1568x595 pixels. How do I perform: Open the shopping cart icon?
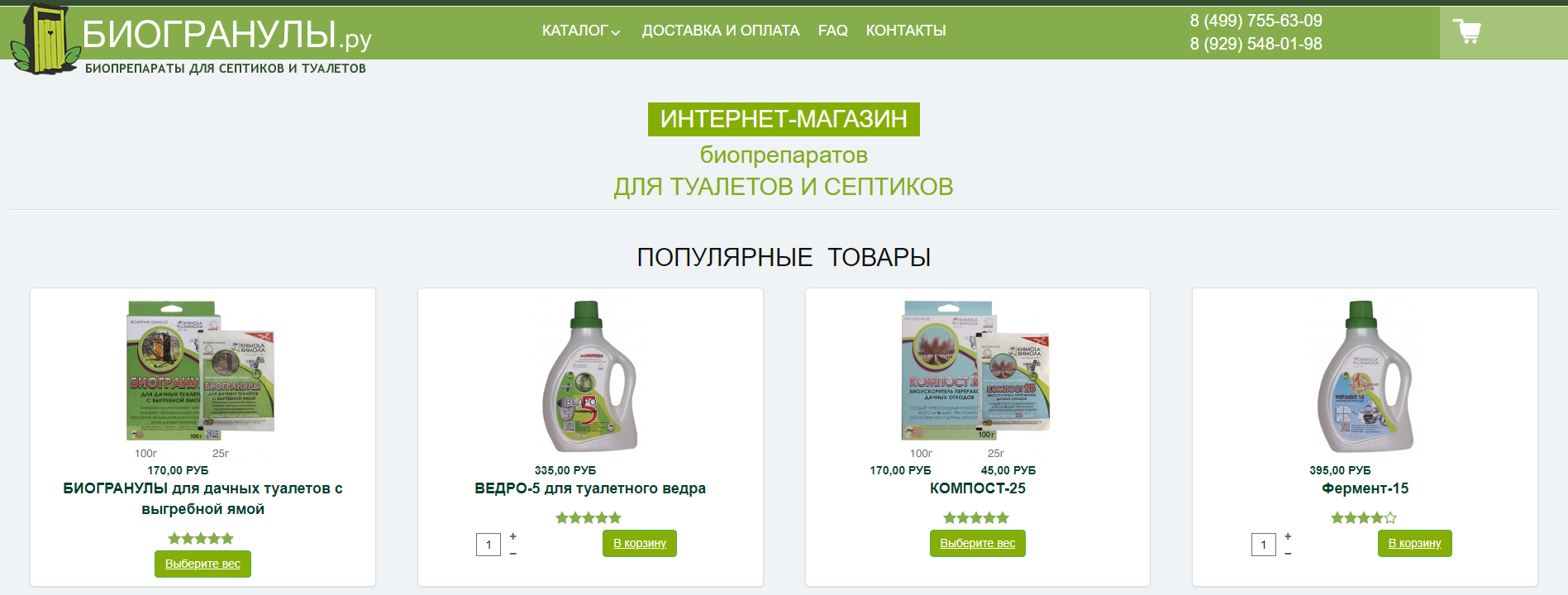click(x=1466, y=32)
